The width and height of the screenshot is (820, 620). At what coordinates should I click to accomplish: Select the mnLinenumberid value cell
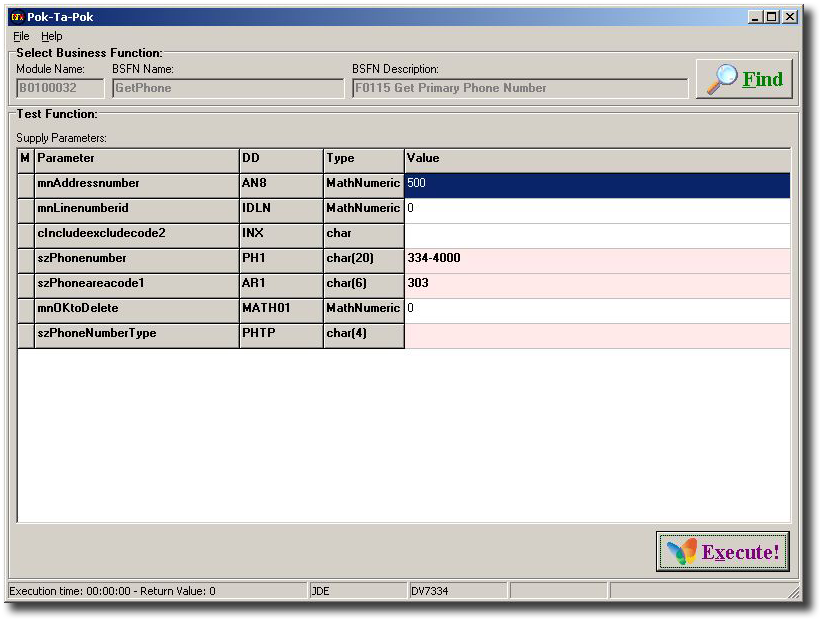pos(597,211)
